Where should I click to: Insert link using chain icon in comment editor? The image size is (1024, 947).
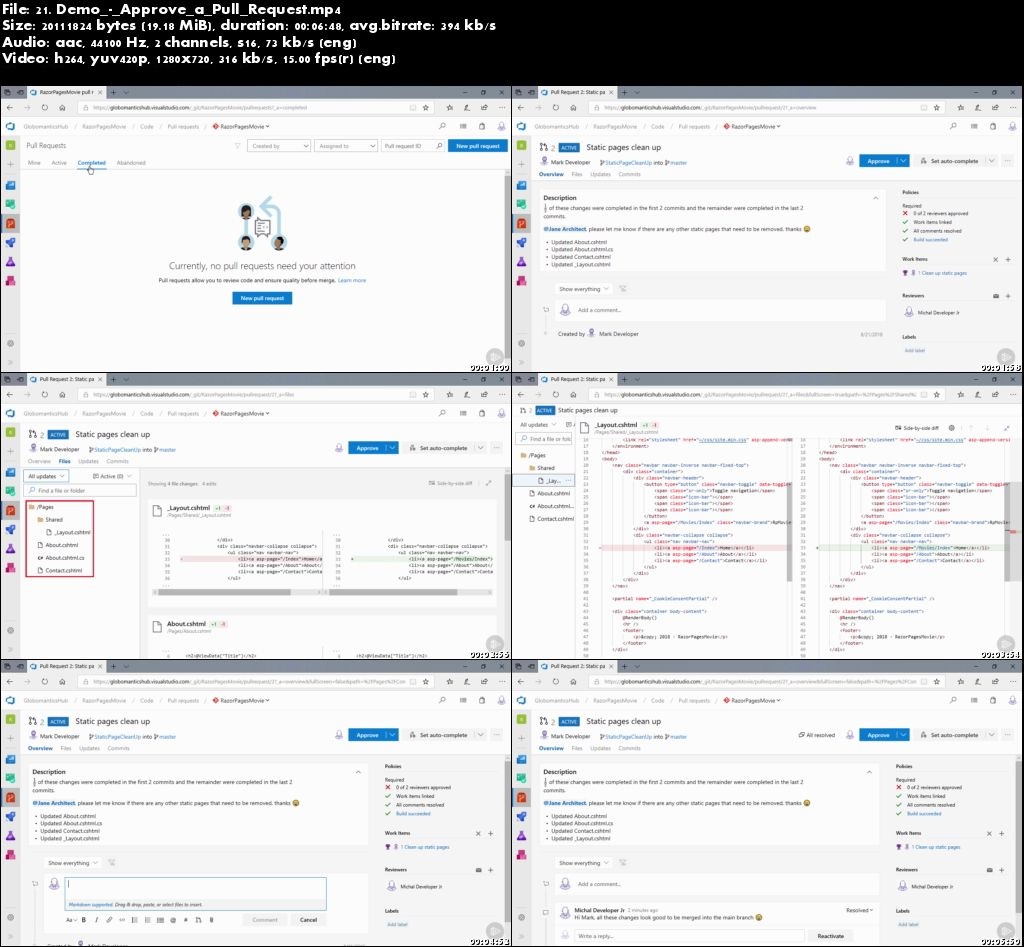(x=109, y=920)
